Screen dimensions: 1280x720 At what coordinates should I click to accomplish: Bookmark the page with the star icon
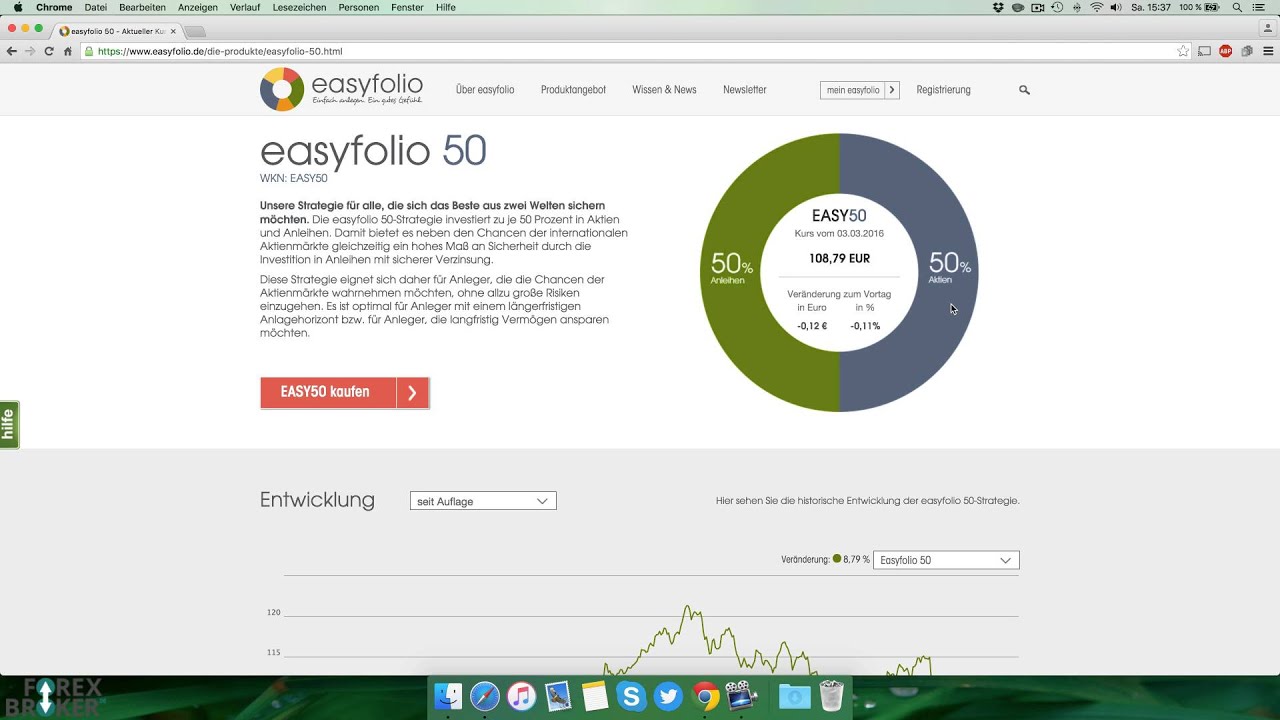point(1183,51)
